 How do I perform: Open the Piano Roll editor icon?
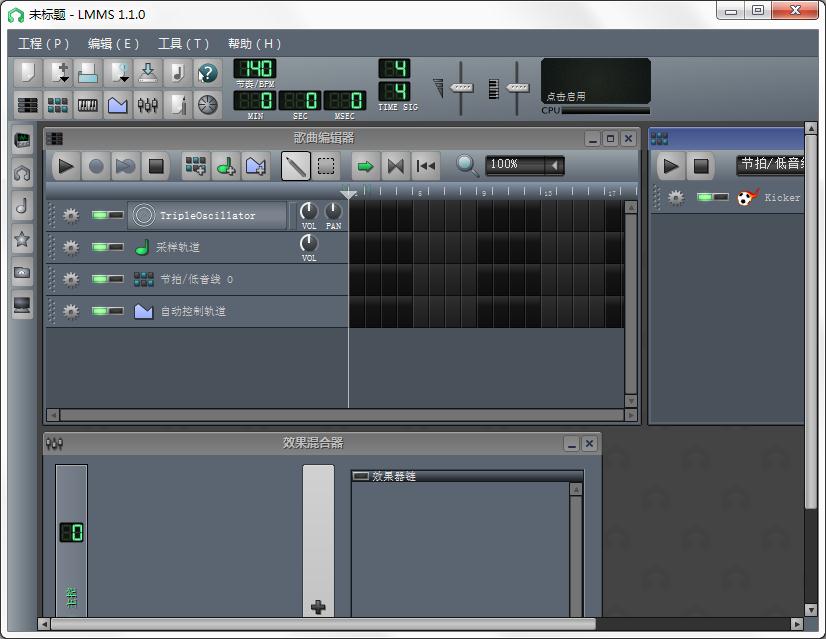point(88,104)
